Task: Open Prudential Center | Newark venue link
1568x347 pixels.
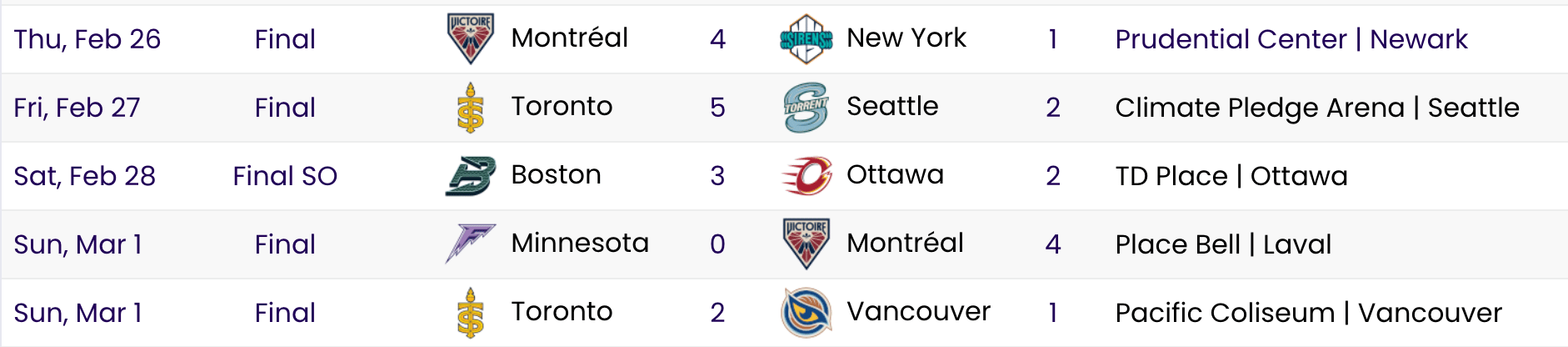Action: 1291,39
